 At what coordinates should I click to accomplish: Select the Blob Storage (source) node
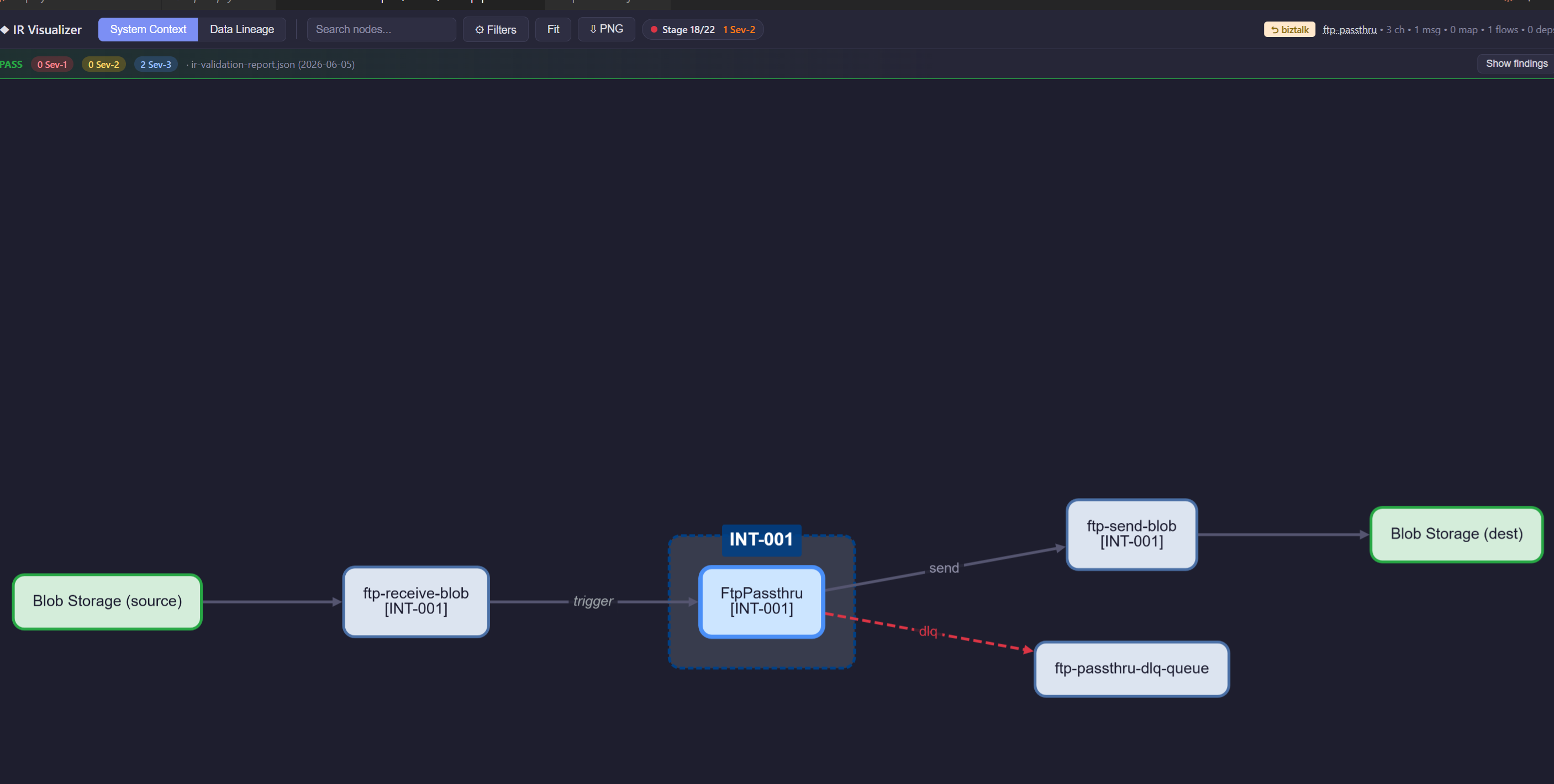(107, 601)
